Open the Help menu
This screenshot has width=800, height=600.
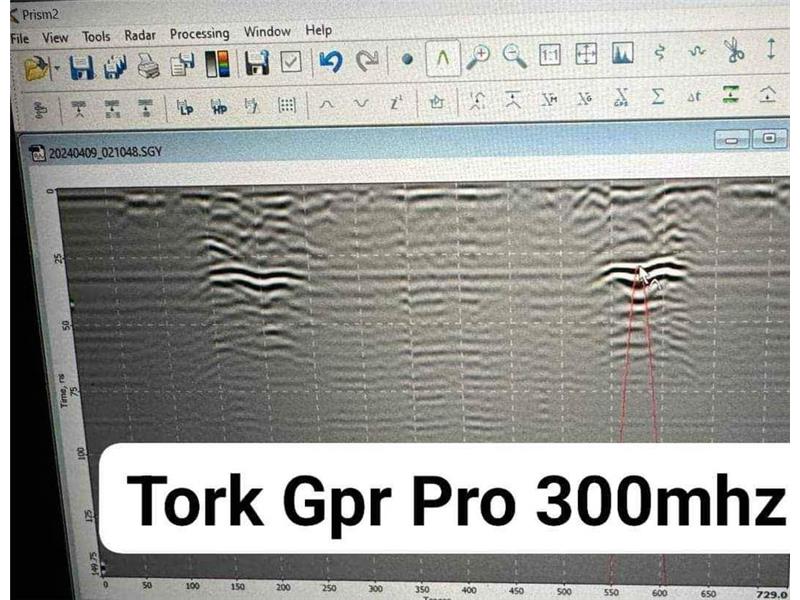(x=318, y=31)
